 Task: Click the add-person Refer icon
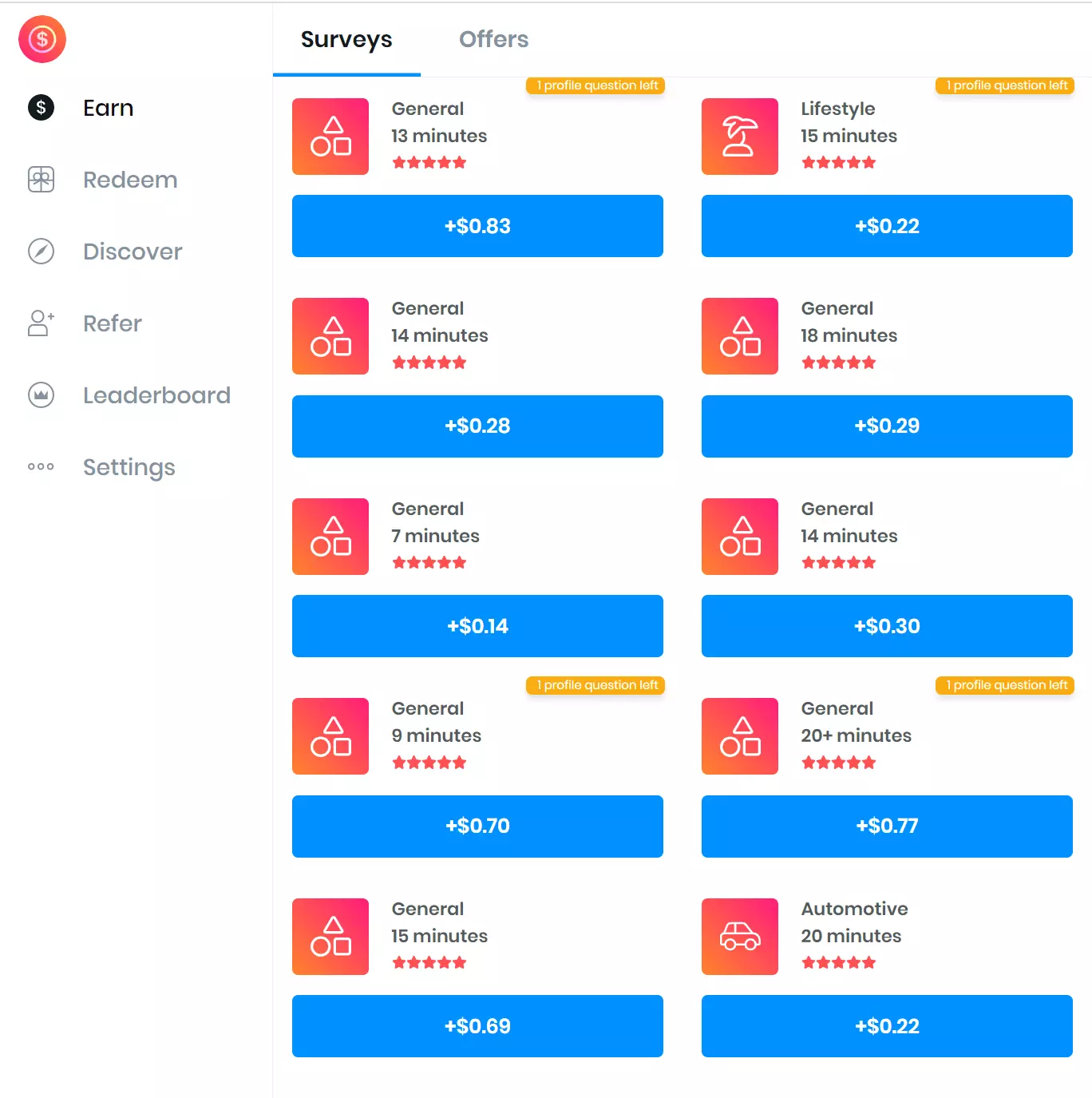pos(41,323)
